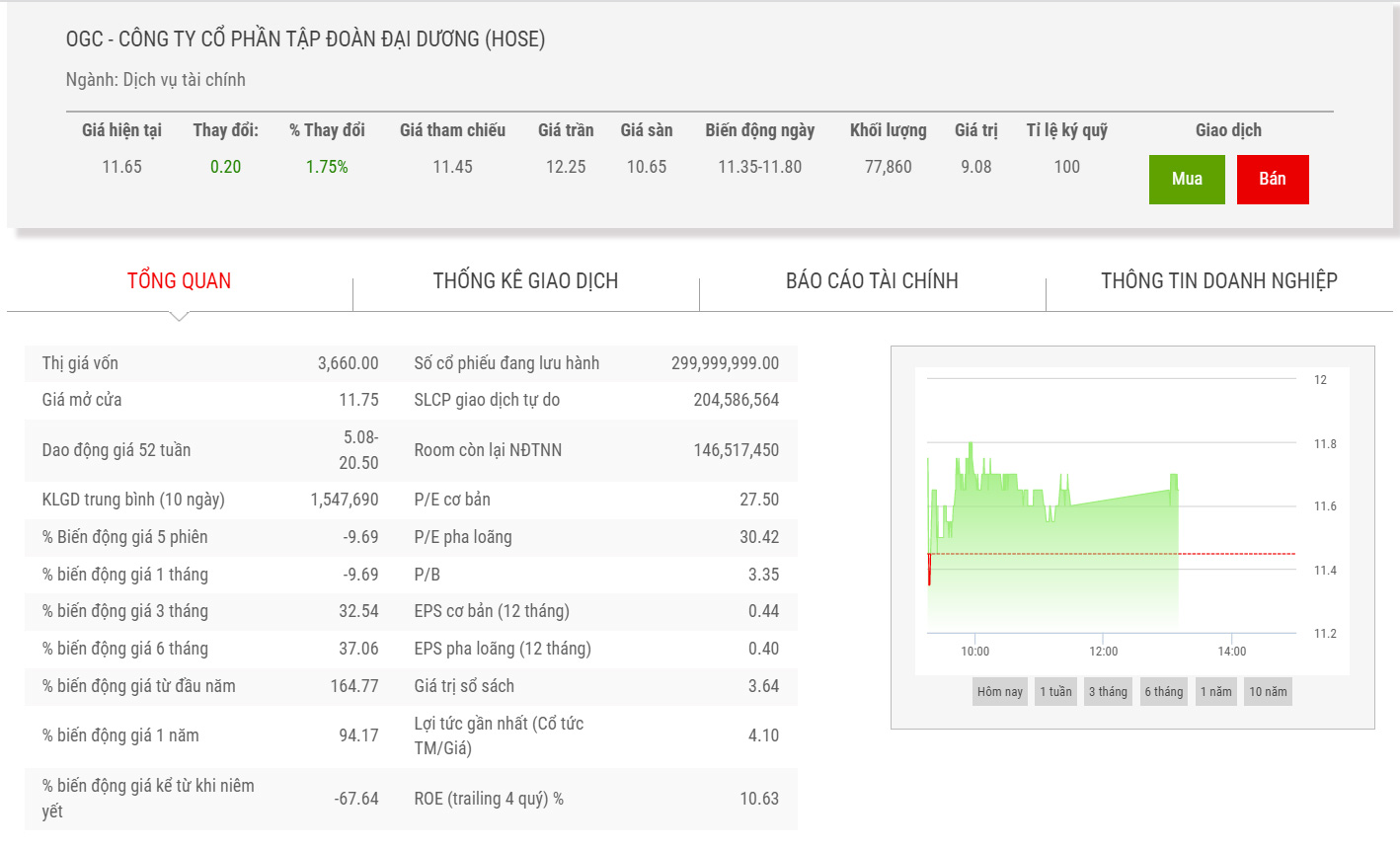
Task: Set chart period to 6 tháng
Action: pos(1163,692)
